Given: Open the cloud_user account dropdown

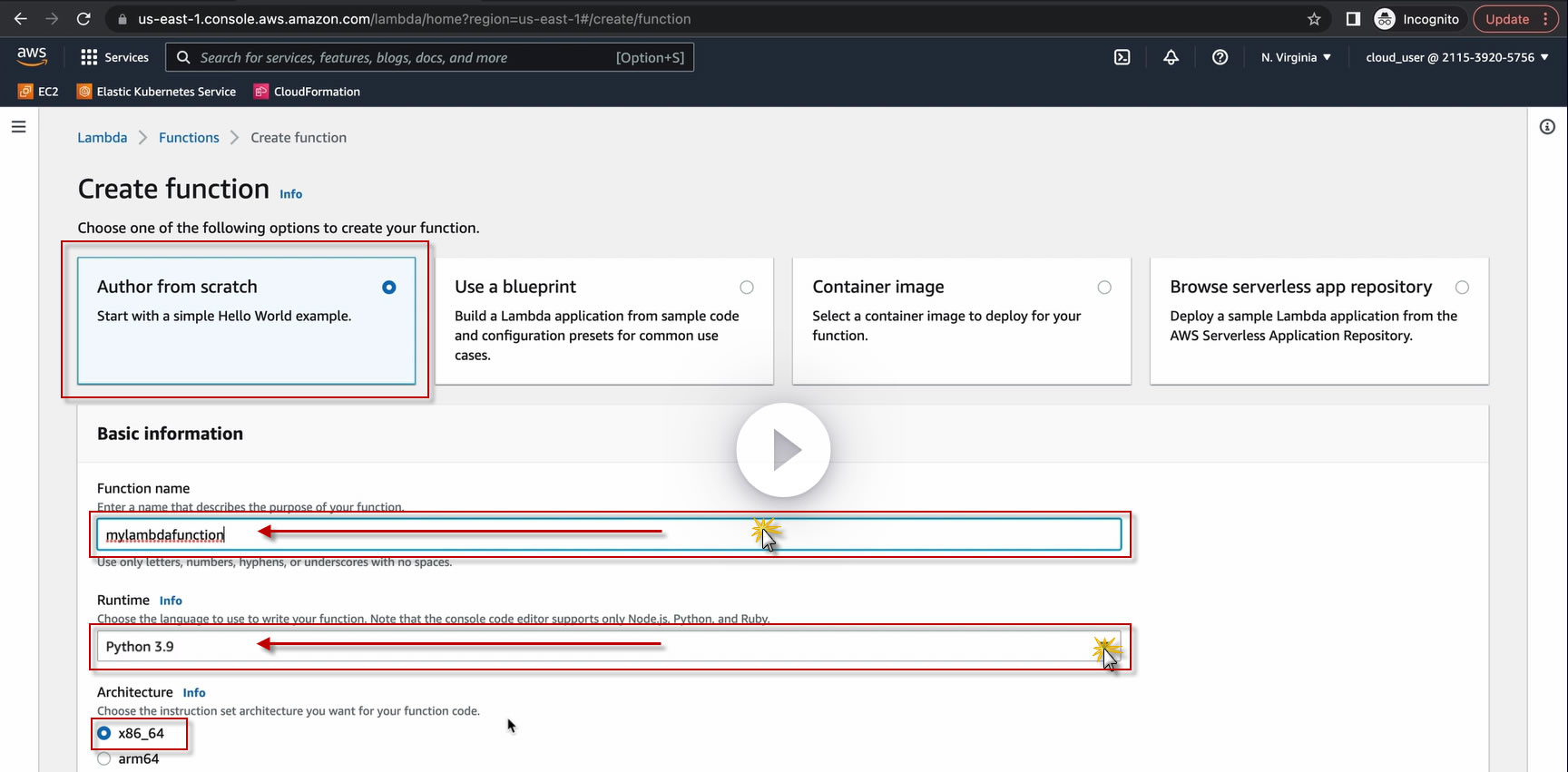Looking at the screenshot, I should (1457, 57).
